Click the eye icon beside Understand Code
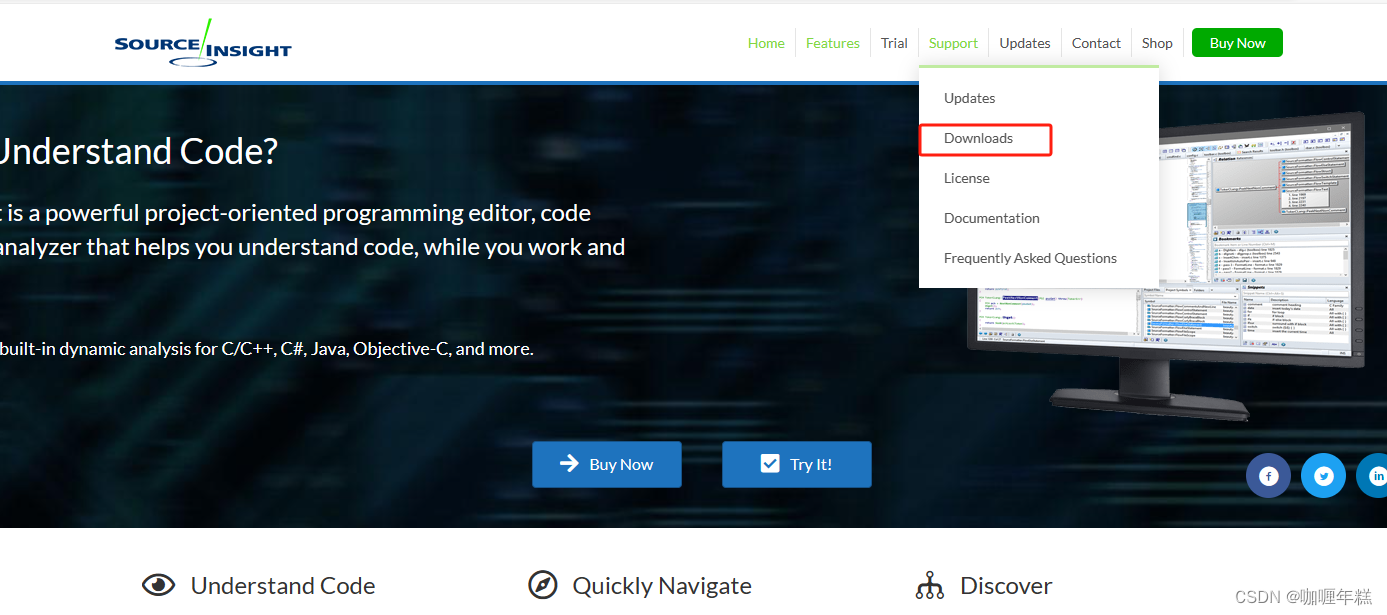This screenshot has height=615, width=1387. tap(158, 585)
